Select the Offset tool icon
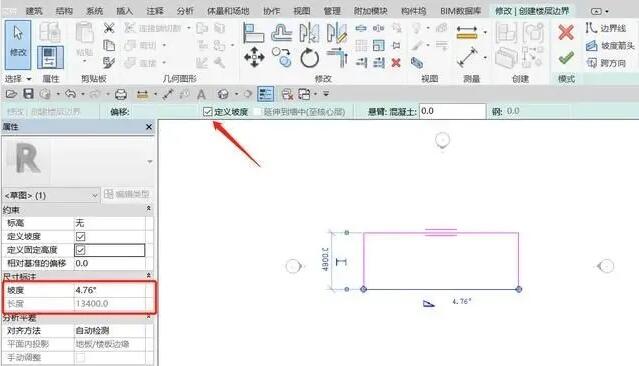The height and width of the screenshot is (366, 639). click(282, 33)
